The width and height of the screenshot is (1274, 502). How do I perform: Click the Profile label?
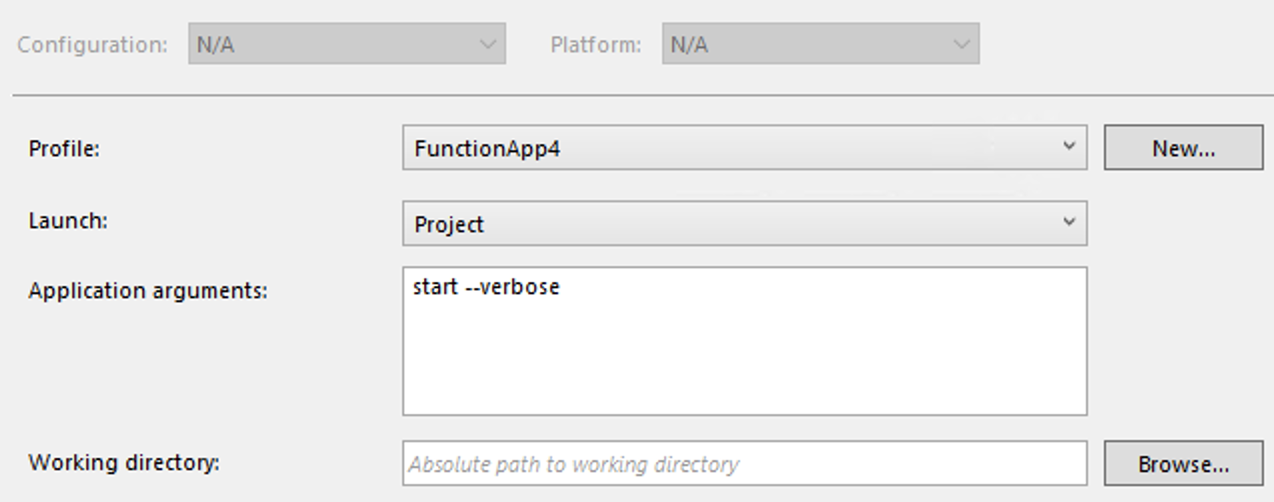[65, 149]
